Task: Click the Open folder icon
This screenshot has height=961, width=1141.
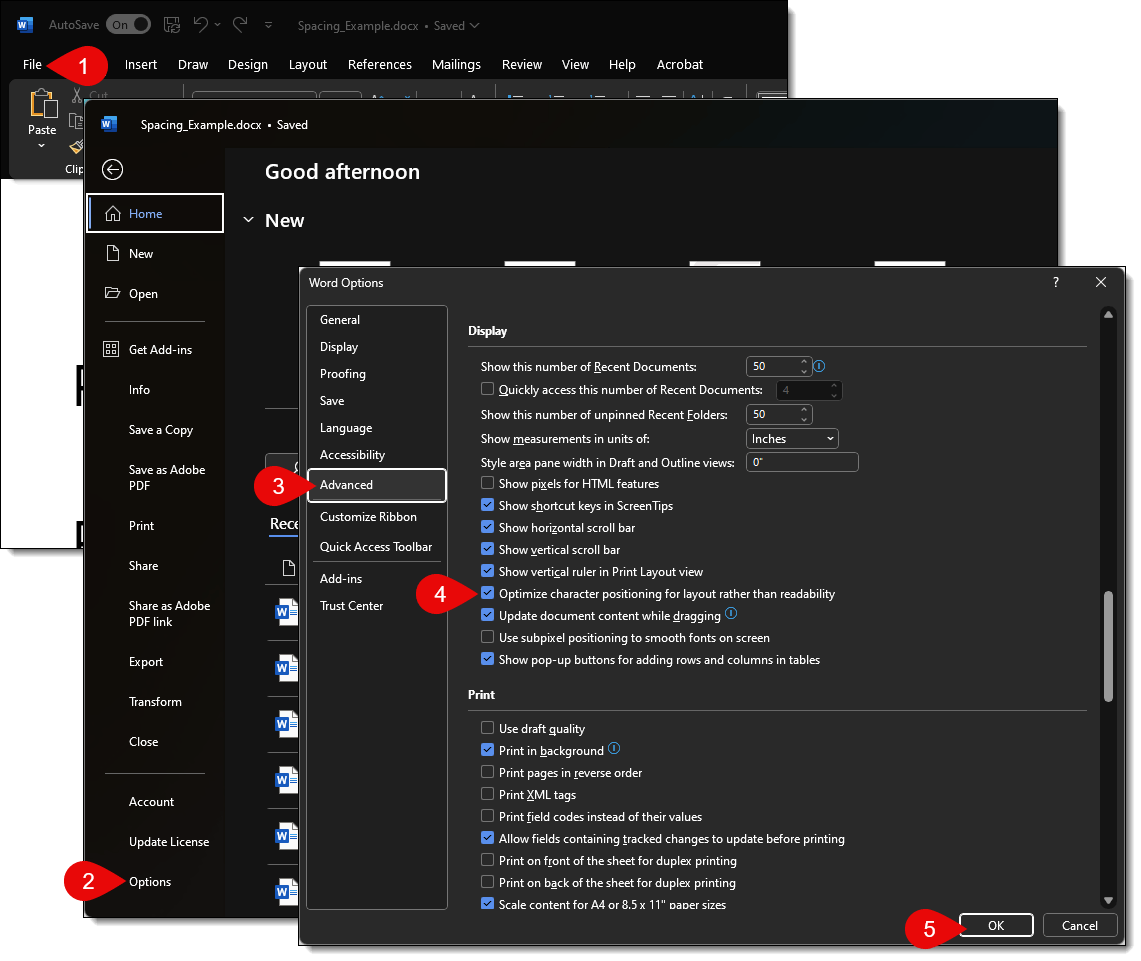Action: pos(112,293)
